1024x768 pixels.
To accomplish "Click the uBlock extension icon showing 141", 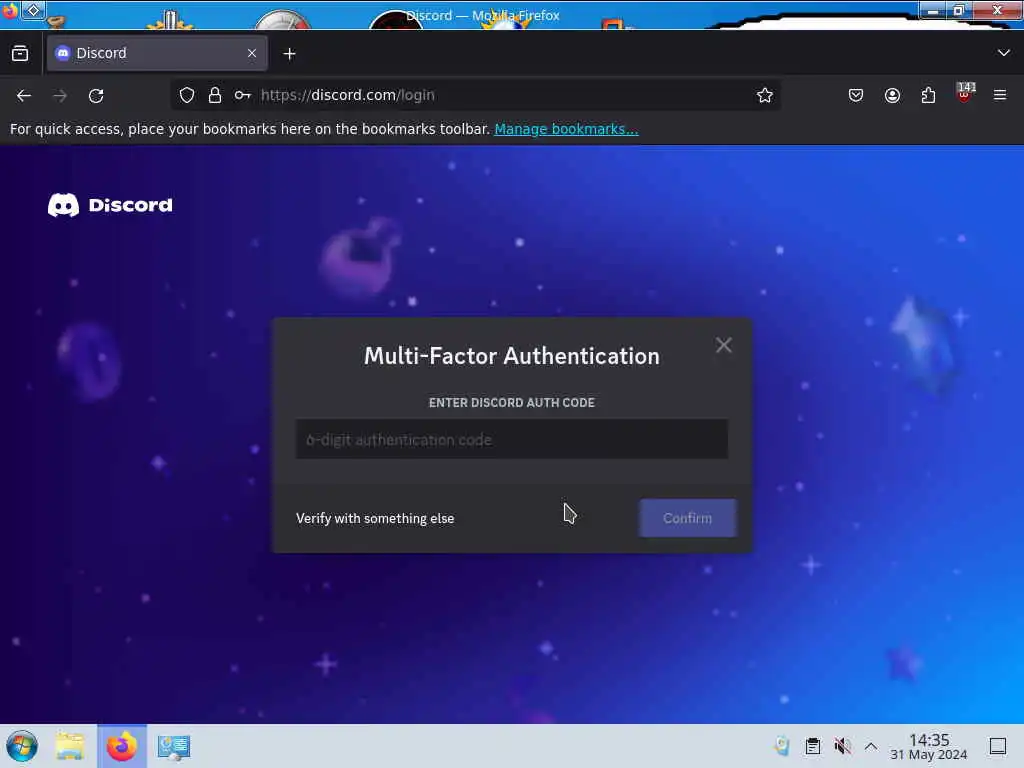I will point(965,93).
